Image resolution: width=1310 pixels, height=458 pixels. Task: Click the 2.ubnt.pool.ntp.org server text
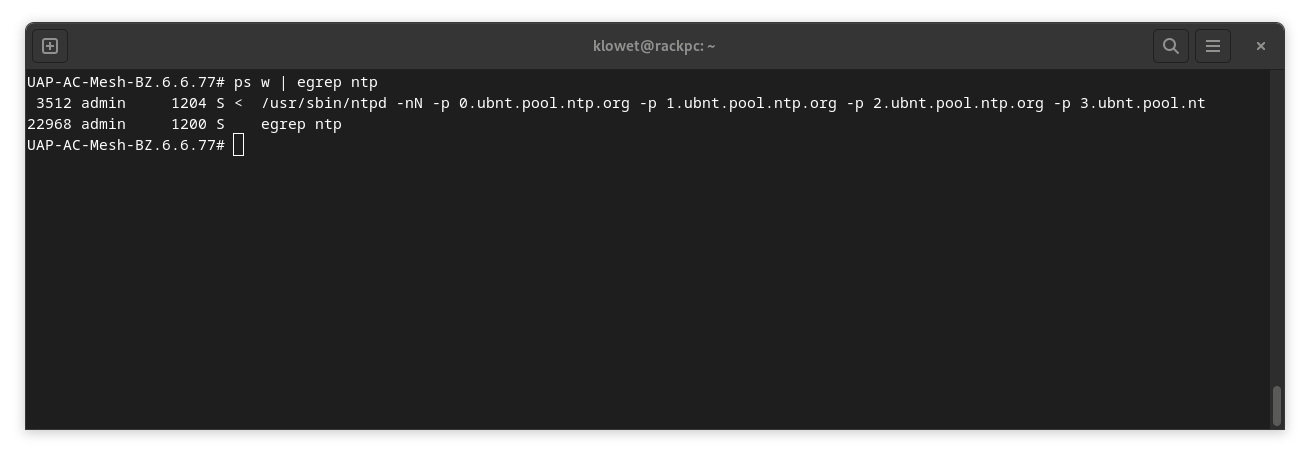pyautogui.click(x=958, y=104)
